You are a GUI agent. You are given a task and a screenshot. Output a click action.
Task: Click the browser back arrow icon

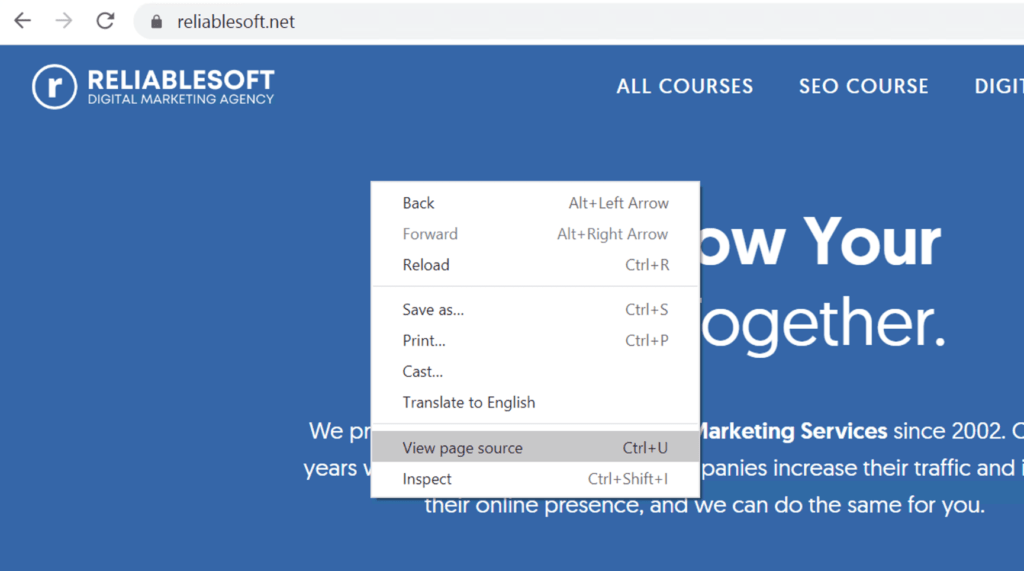coord(22,21)
